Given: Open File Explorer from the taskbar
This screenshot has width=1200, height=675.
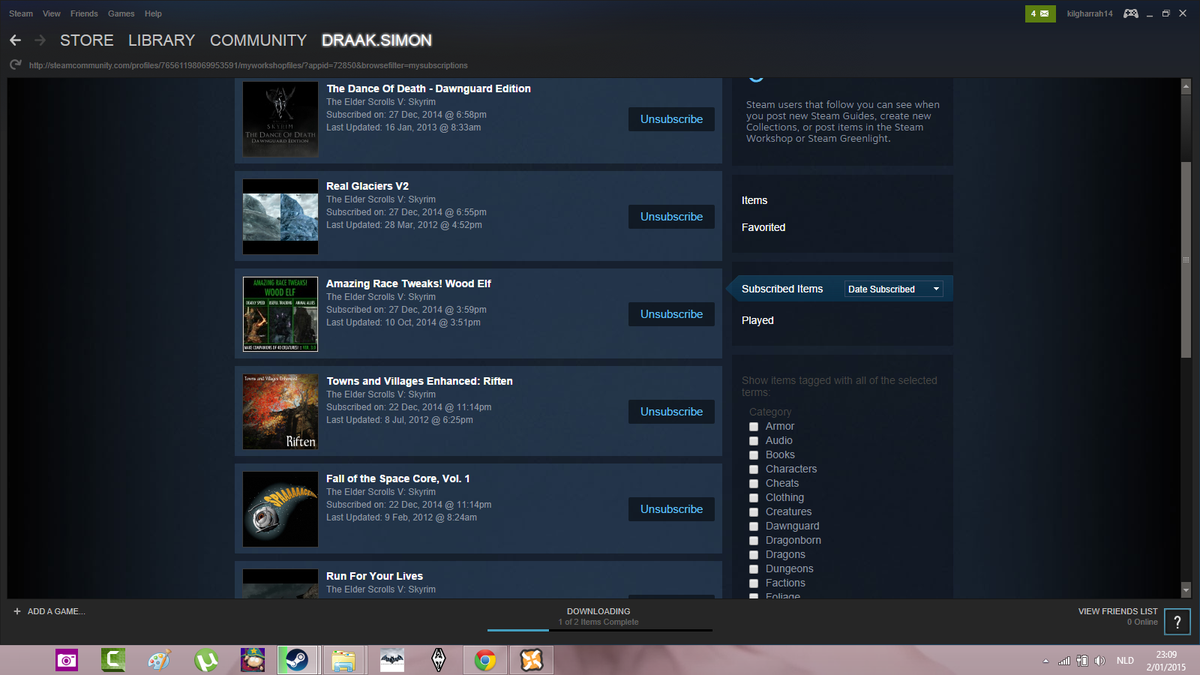Looking at the screenshot, I should coord(344,660).
